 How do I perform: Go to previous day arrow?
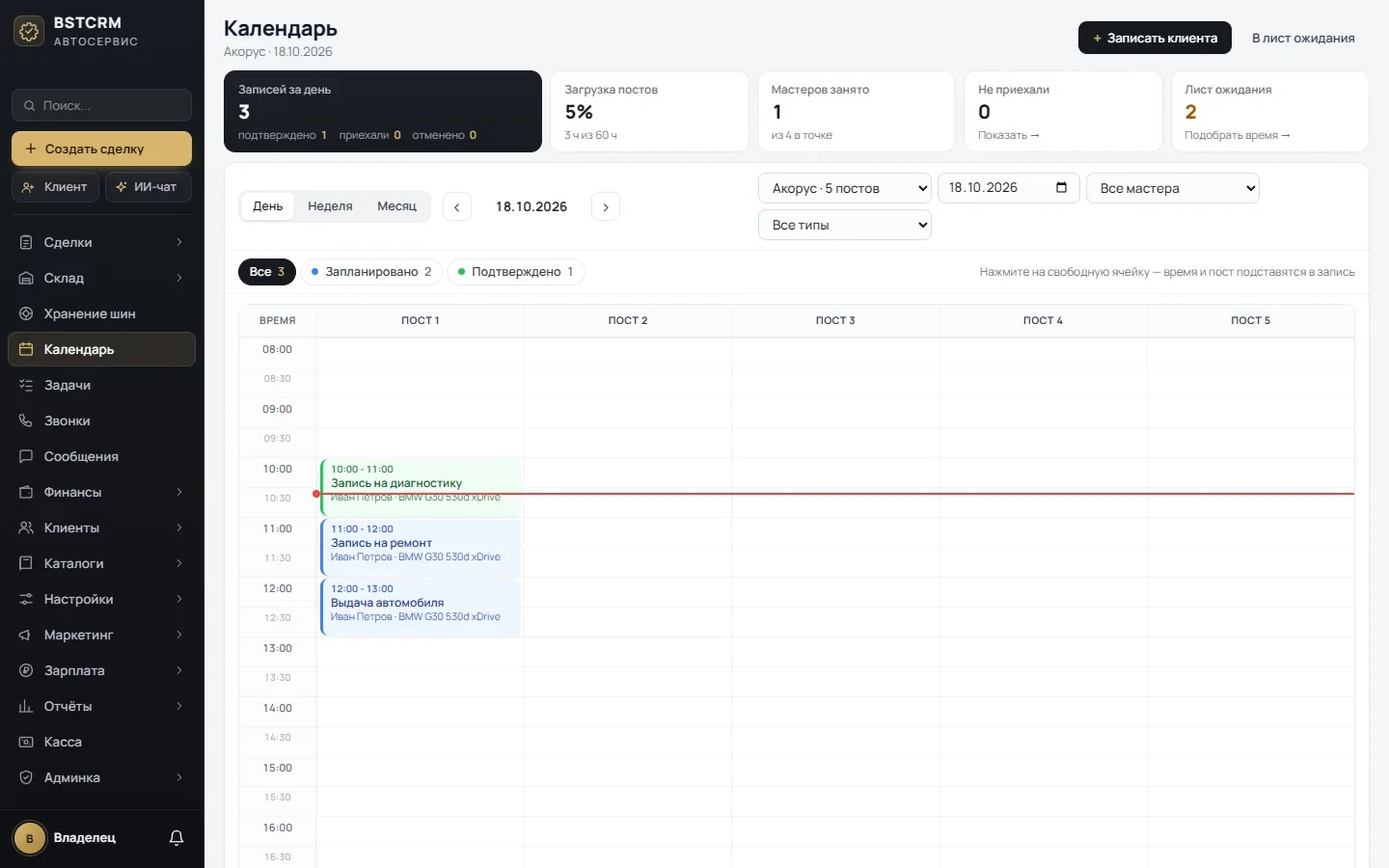point(457,206)
